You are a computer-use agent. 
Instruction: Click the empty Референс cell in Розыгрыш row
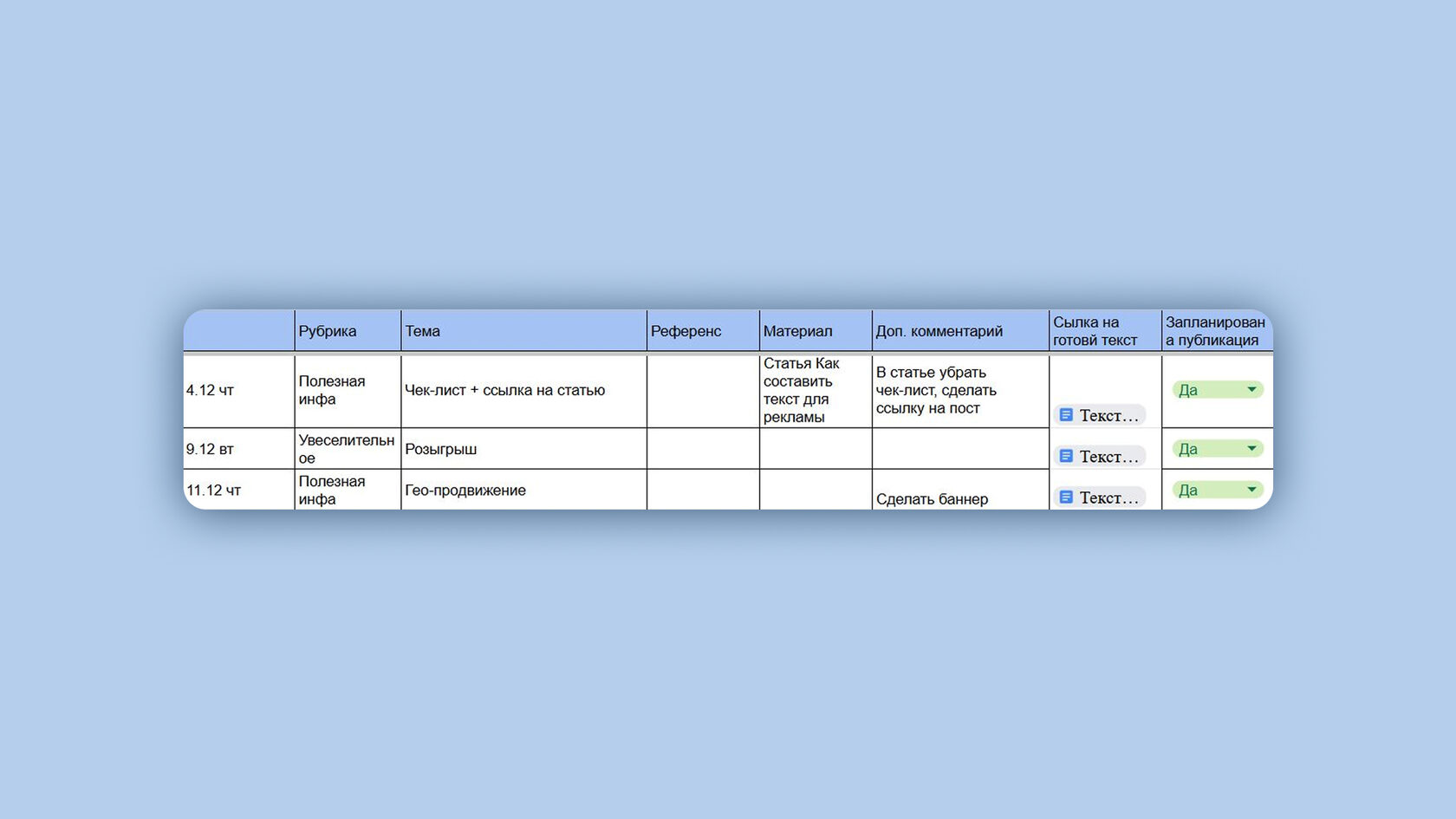pos(703,449)
